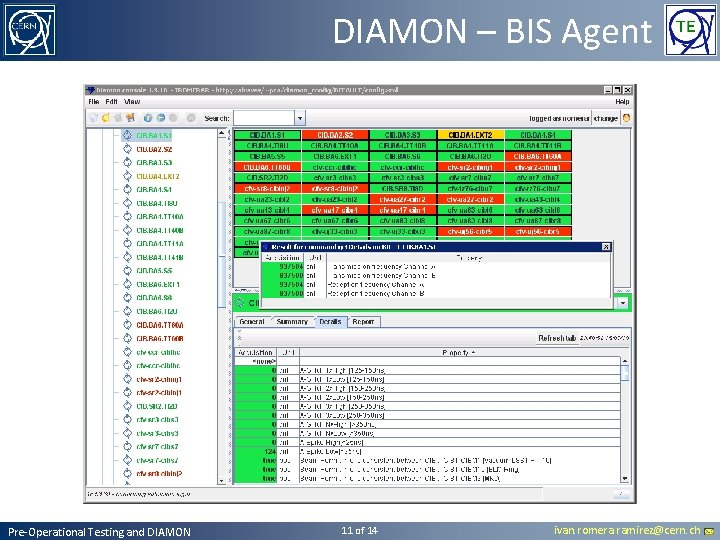Viewport: 720px width, 540px height.
Task: Click the icon in the green device header
Action: (x=240, y=303)
